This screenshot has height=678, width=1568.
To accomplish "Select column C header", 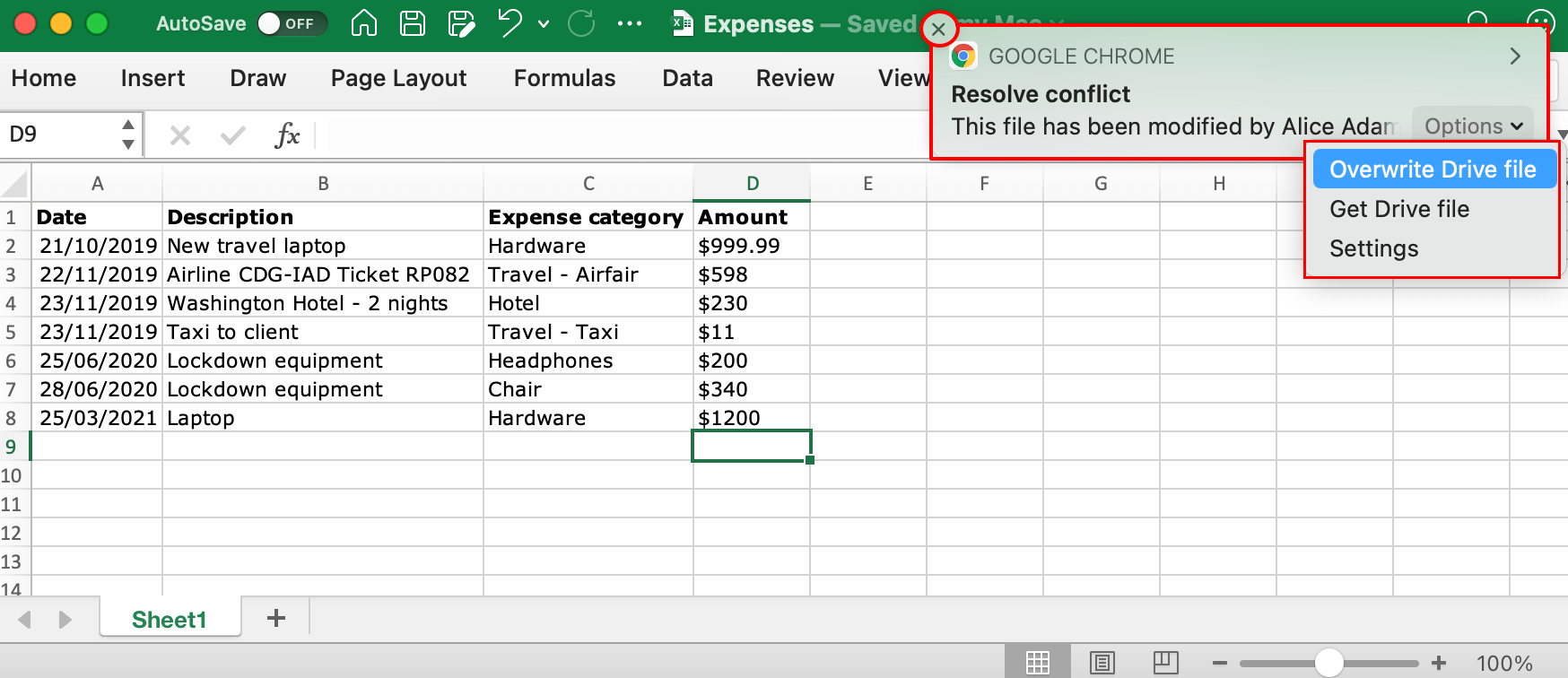I will 588,184.
